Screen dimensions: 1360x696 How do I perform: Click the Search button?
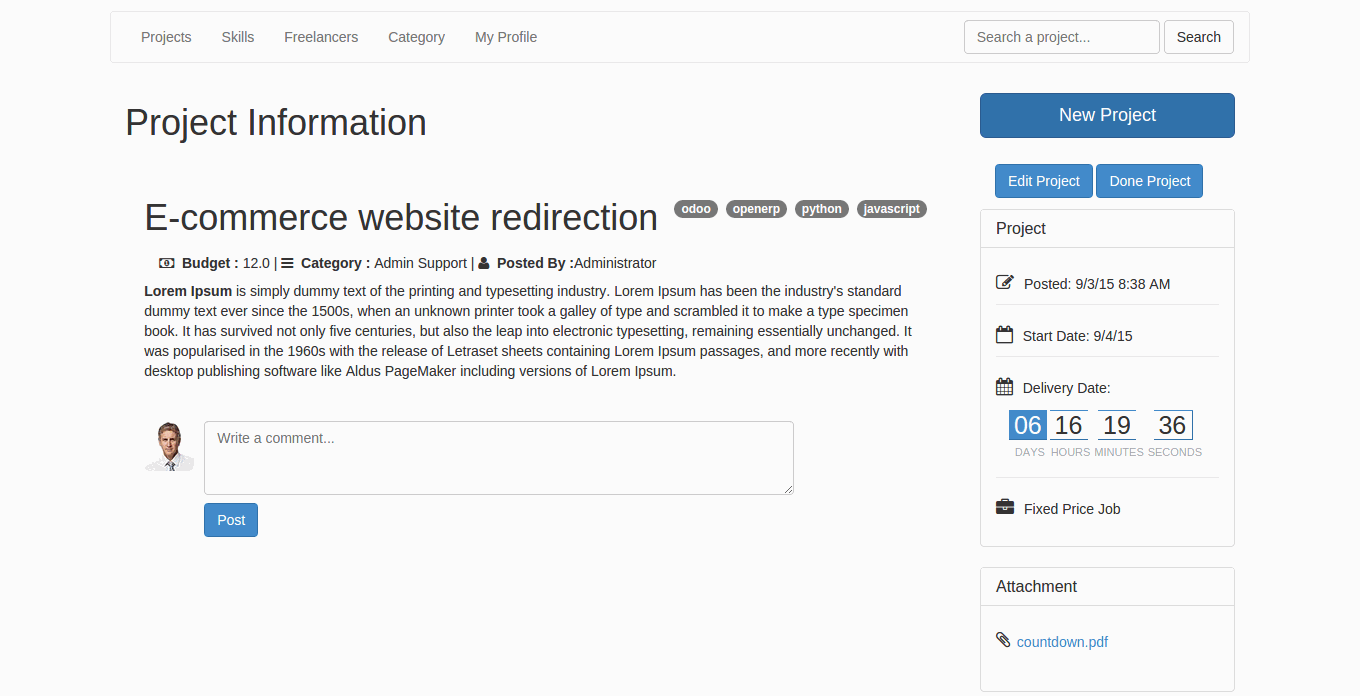[x=1199, y=37]
